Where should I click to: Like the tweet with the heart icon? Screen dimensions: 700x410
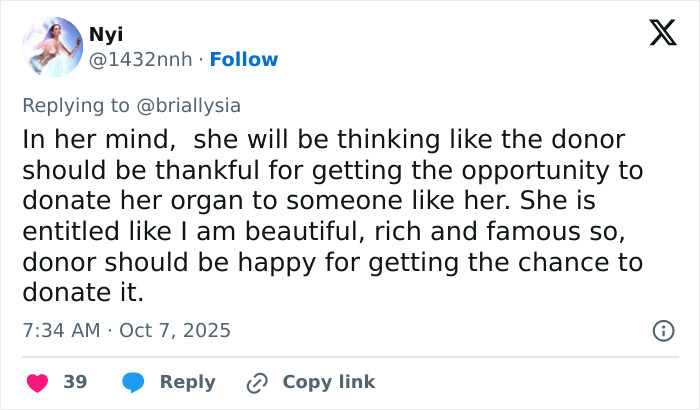coord(38,382)
